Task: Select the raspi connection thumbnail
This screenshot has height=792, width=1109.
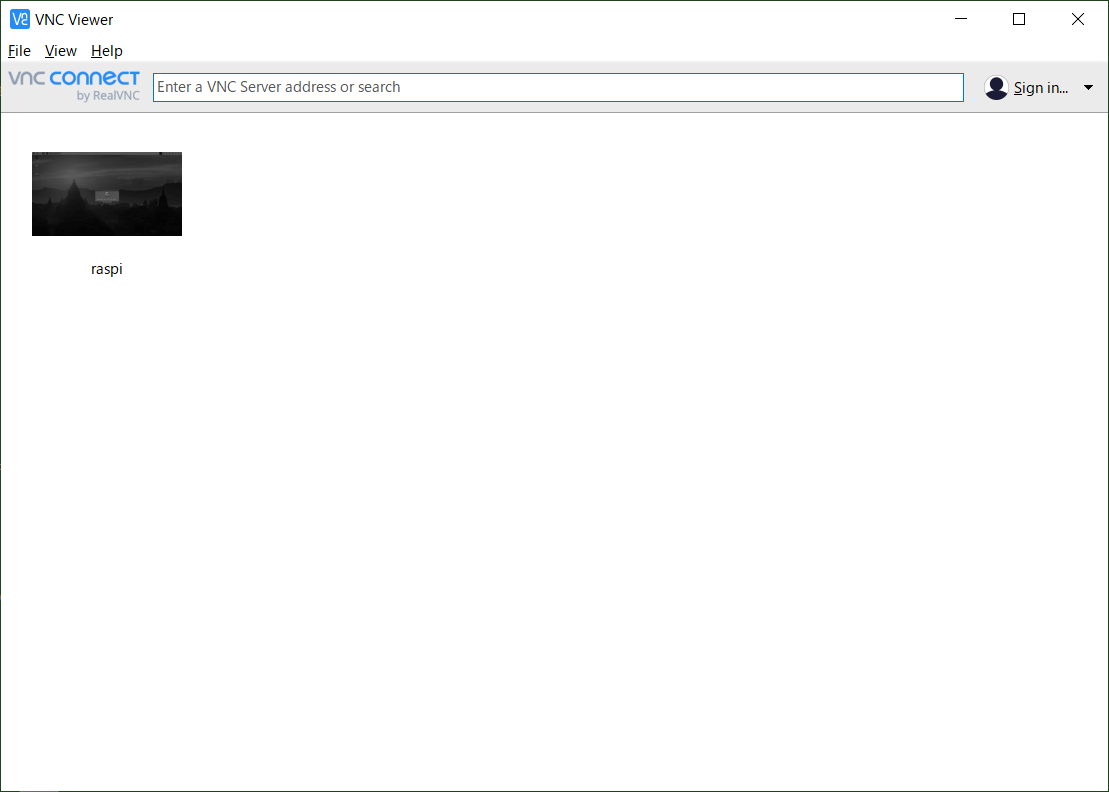Action: [x=107, y=194]
